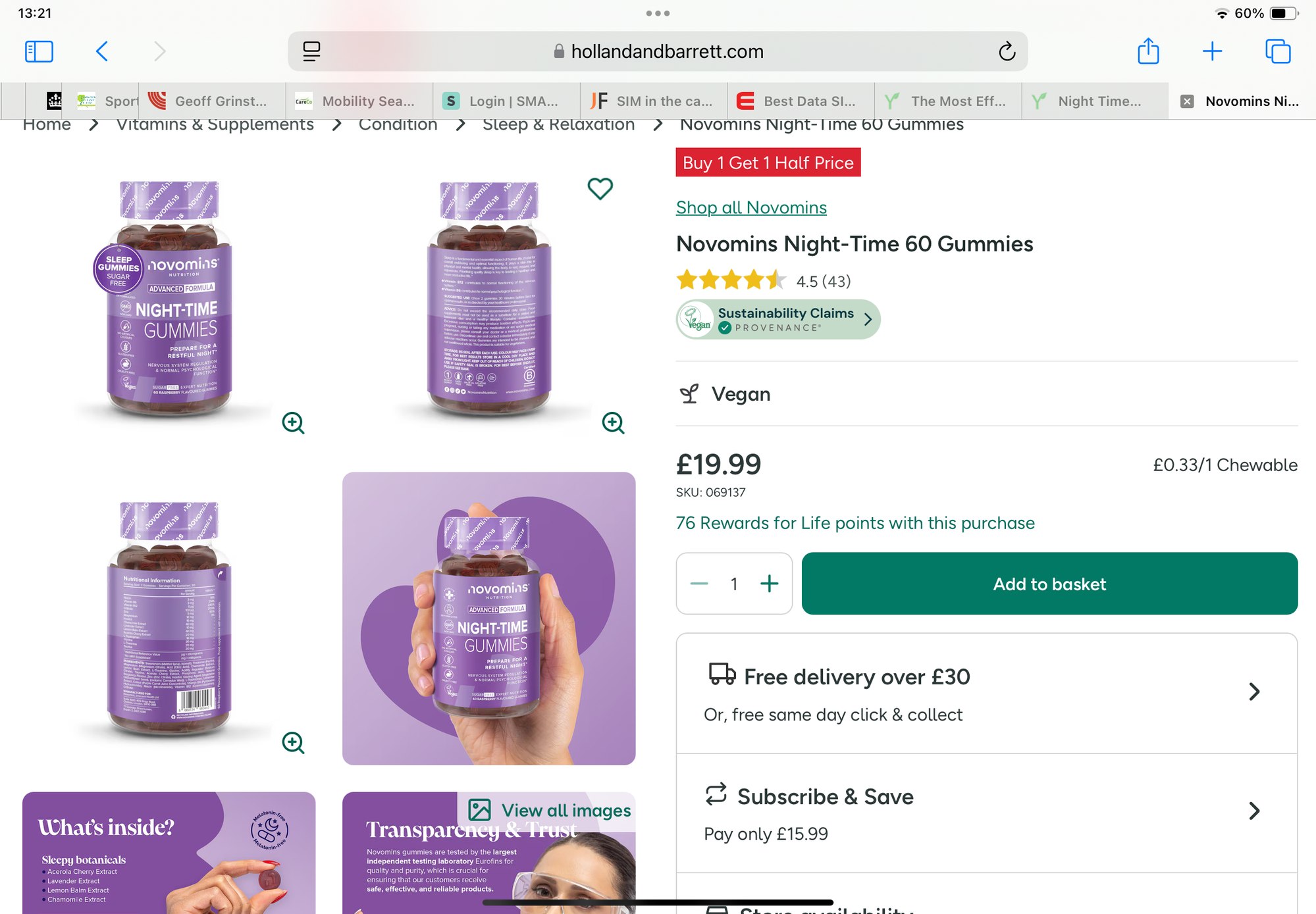Show the tab overview icon
The image size is (1316, 914).
pyautogui.click(x=1278, y=51)
